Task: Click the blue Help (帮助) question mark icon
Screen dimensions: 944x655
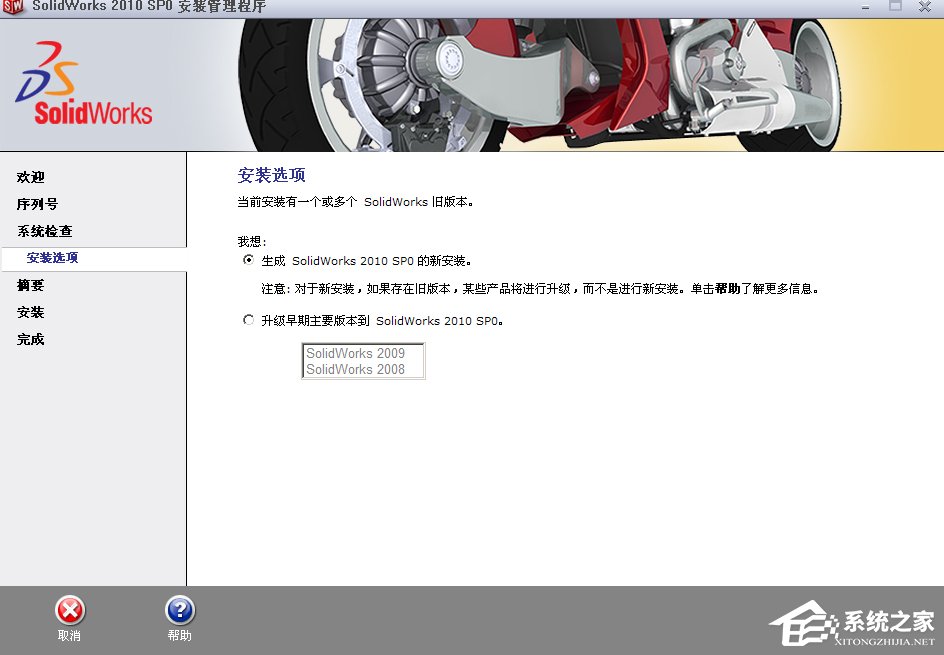Action: coord(179,612)
